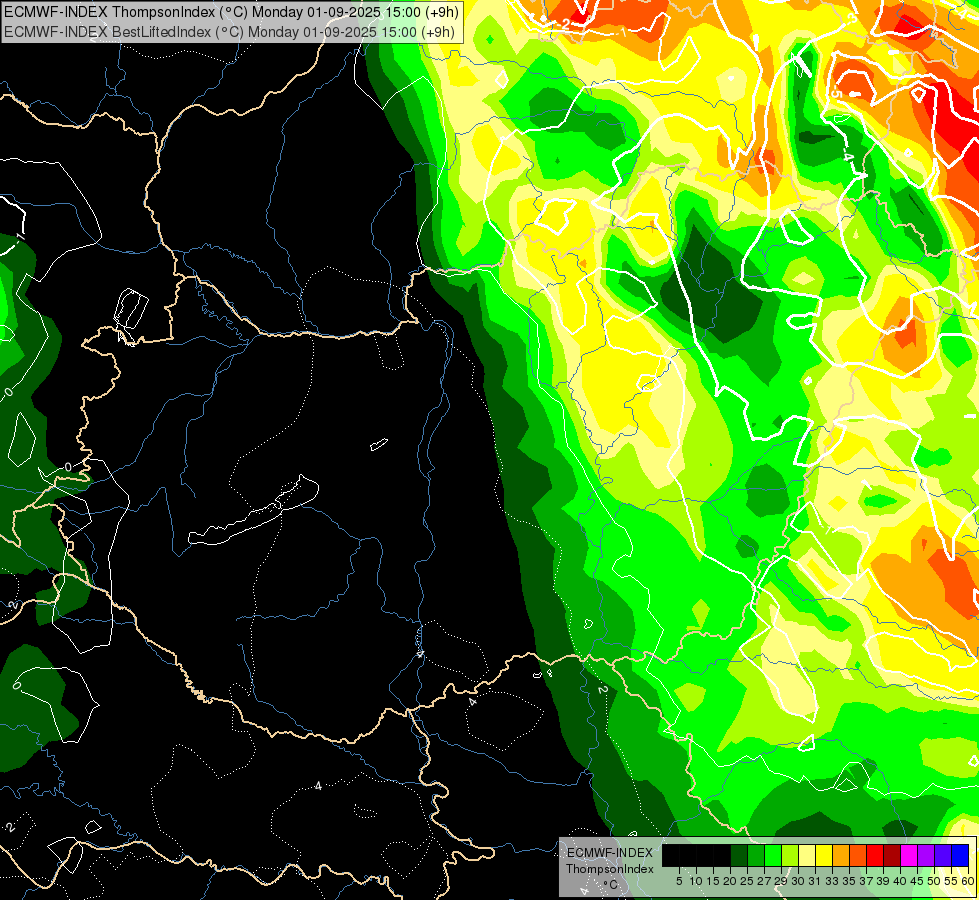The height and width of the screenshot is (900, 979).
Task: Select the bright red 37-39 legend swatch
Action: [875, 855]
